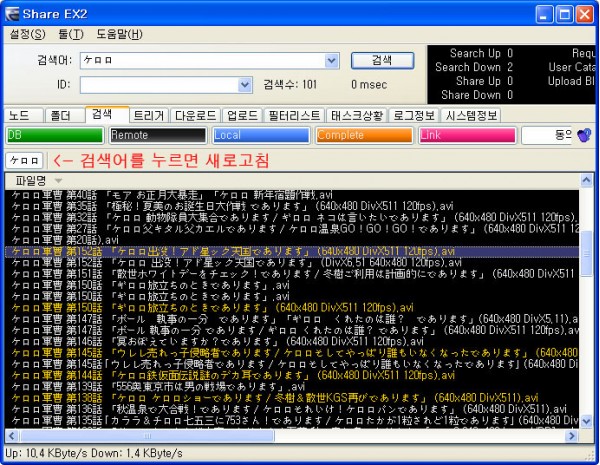Open the 도움말(H) menu
Image resolution: width=600 pixels, height=465 pixels.
[119, 34]
